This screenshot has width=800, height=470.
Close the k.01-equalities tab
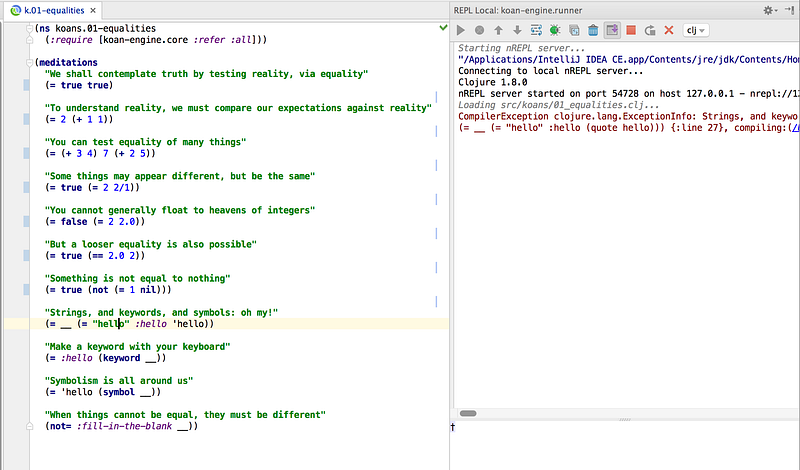(93, 10)
